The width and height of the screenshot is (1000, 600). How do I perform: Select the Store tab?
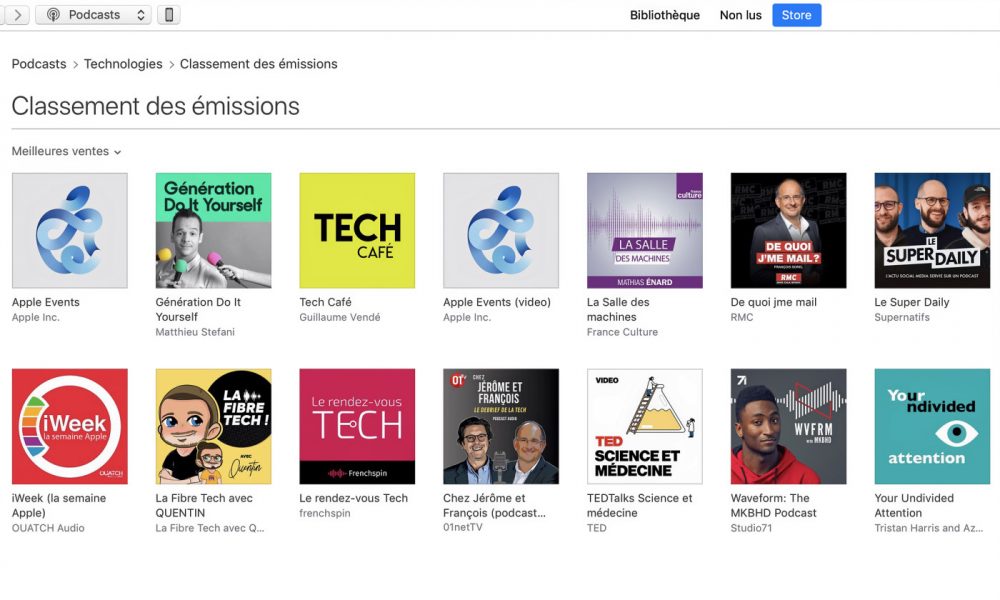tap(797, 15)
